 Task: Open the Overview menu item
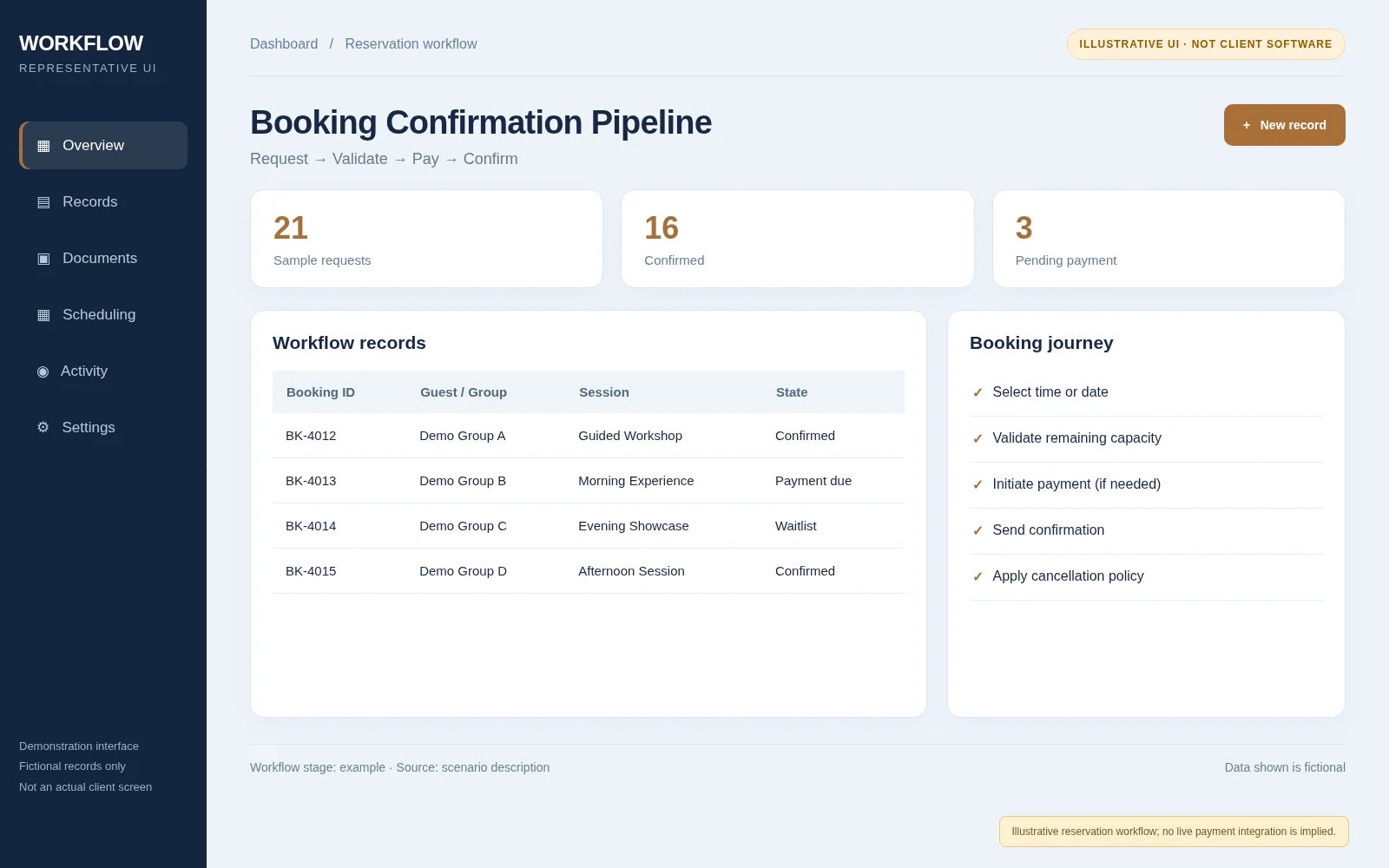[103, 145]
